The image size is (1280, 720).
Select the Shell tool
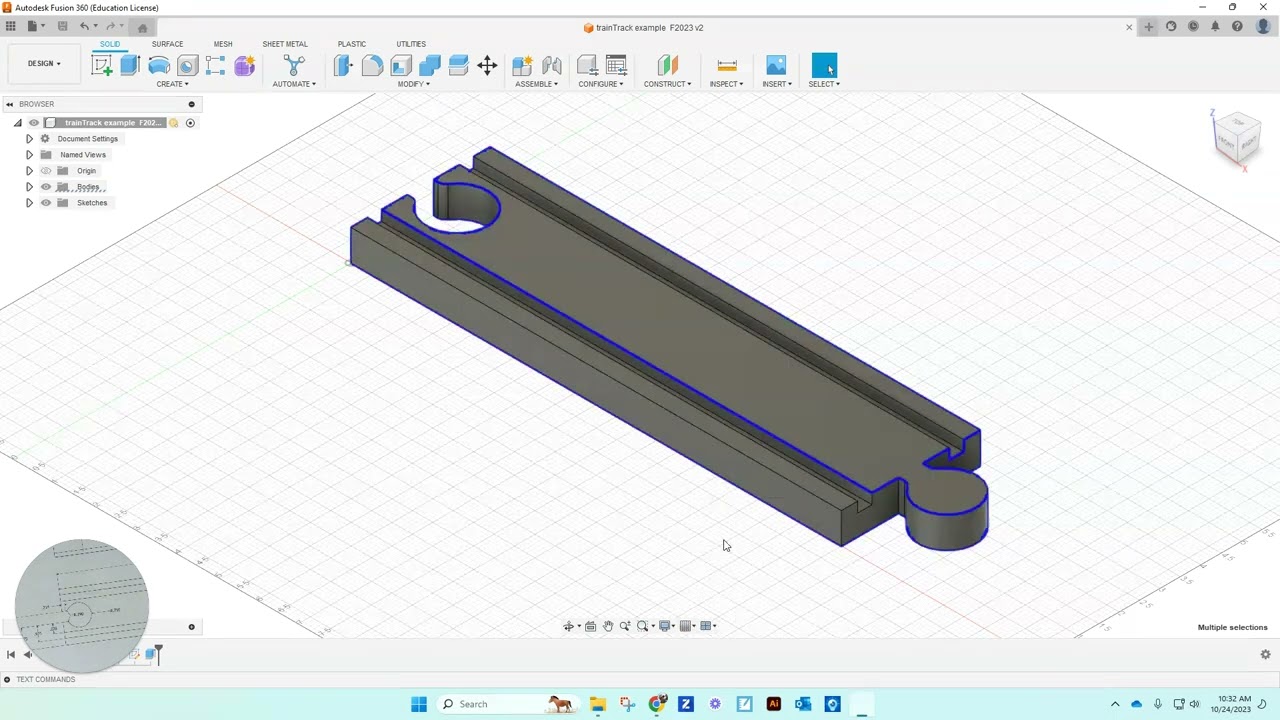[401, 66]
